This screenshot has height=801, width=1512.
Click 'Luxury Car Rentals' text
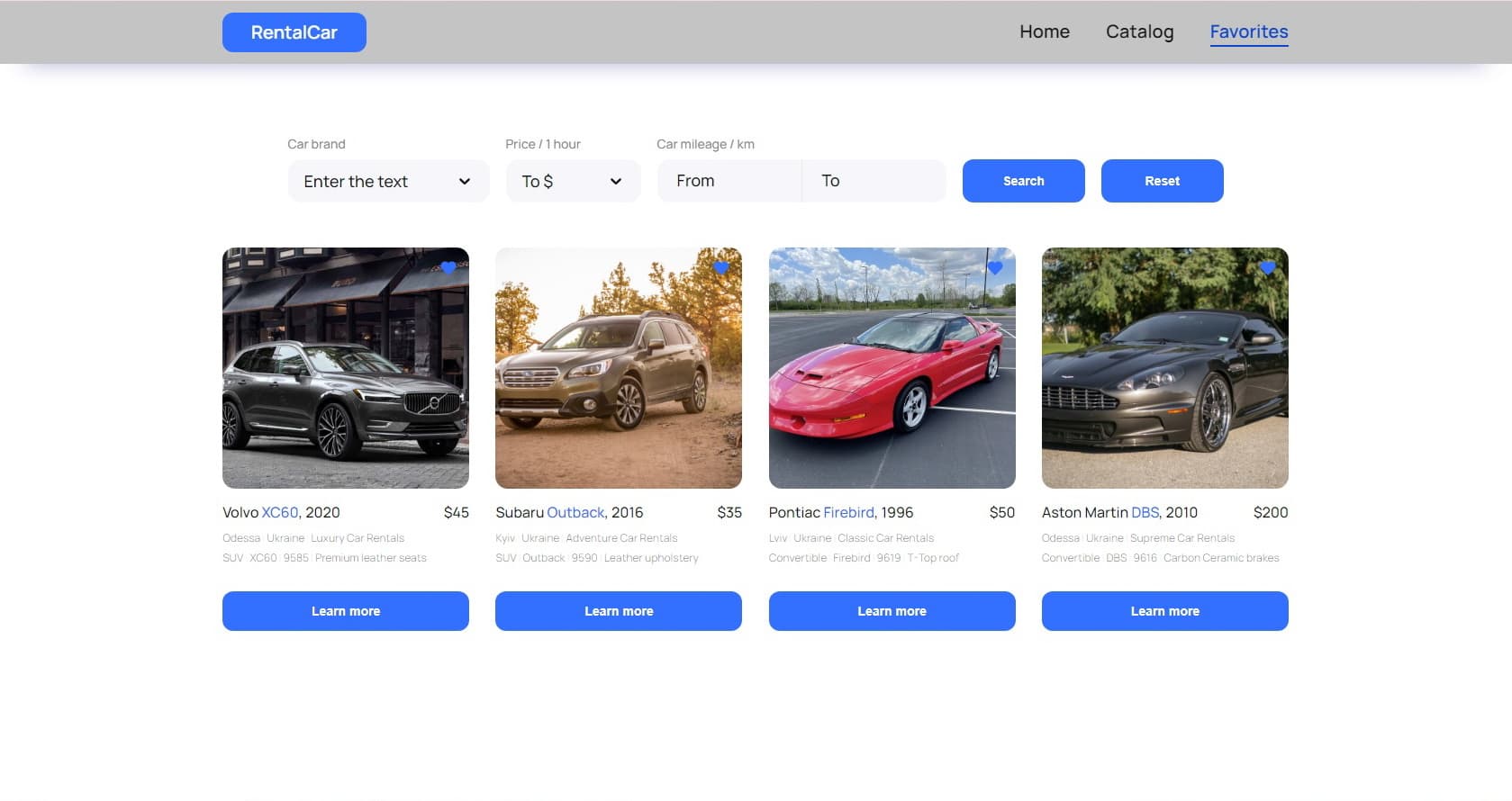358,538
